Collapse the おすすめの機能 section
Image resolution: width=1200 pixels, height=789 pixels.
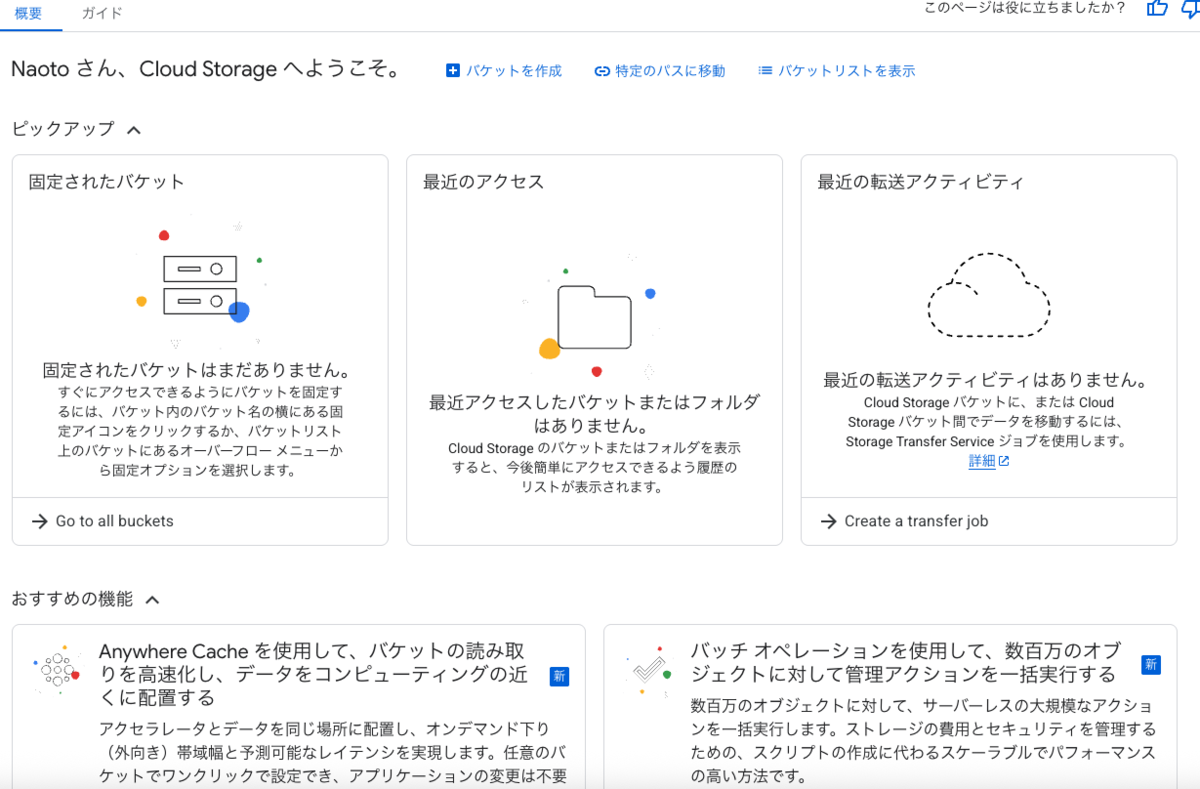click(x=152, y=600)
